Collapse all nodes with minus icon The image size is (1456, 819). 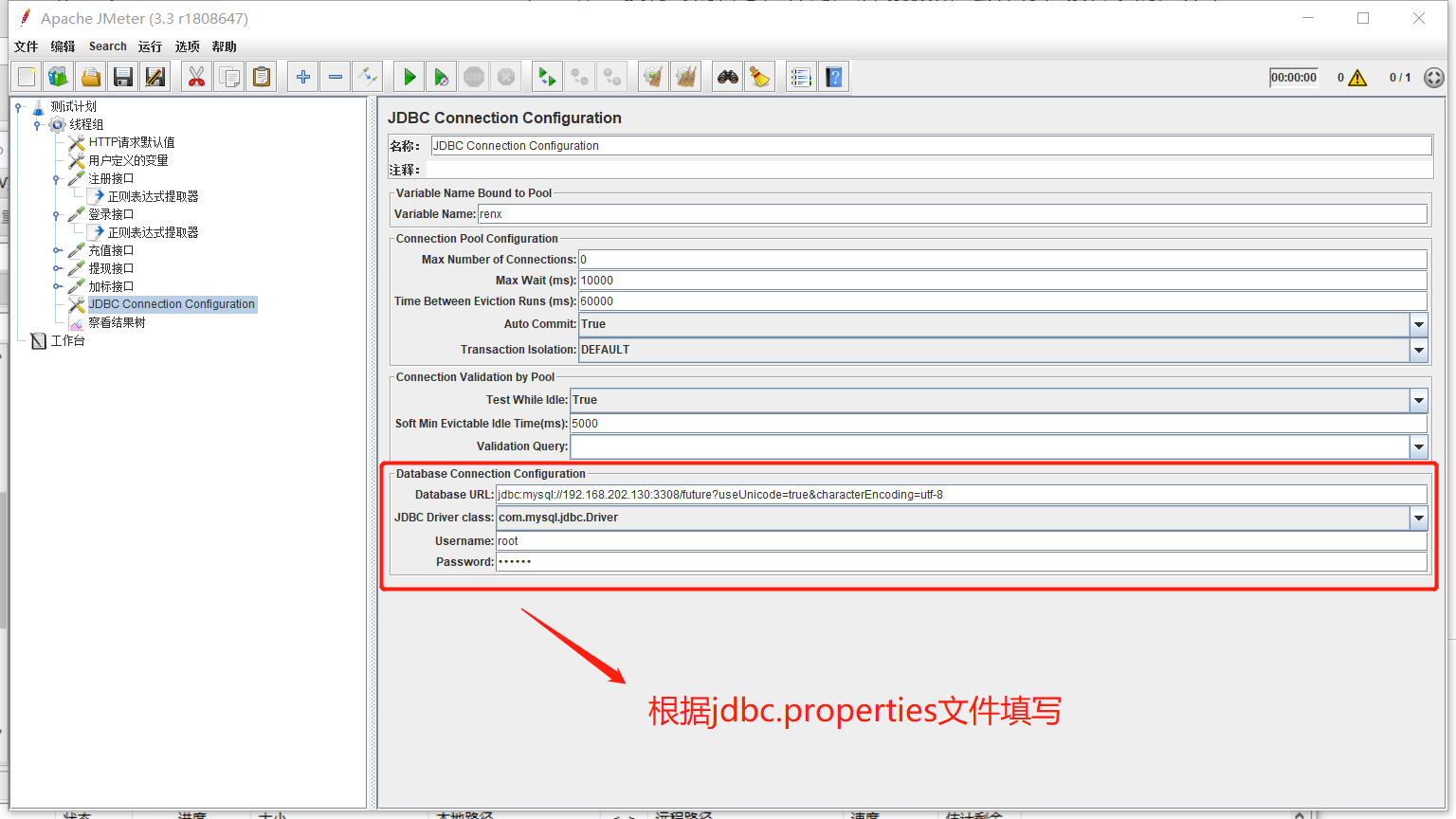tap(335, 77)
